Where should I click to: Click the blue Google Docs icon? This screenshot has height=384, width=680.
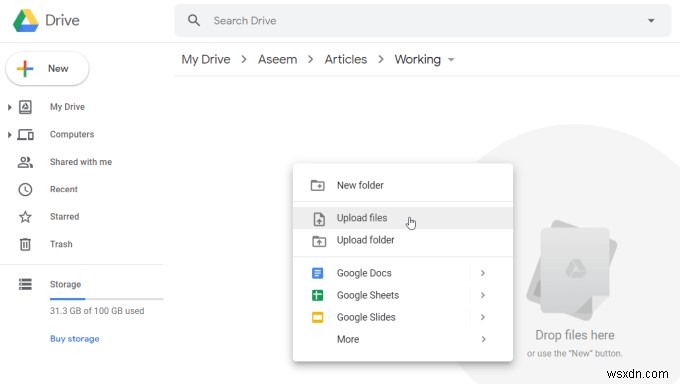[x=317, y=273]
